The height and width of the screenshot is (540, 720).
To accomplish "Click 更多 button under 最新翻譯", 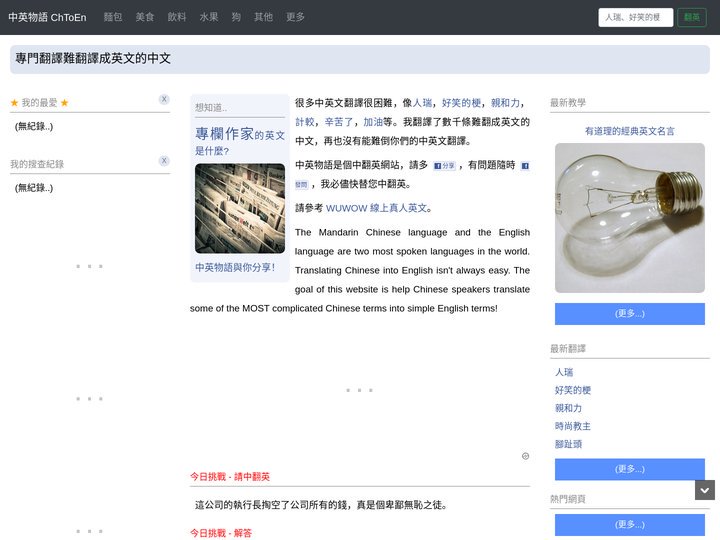I will coord(630,469).
